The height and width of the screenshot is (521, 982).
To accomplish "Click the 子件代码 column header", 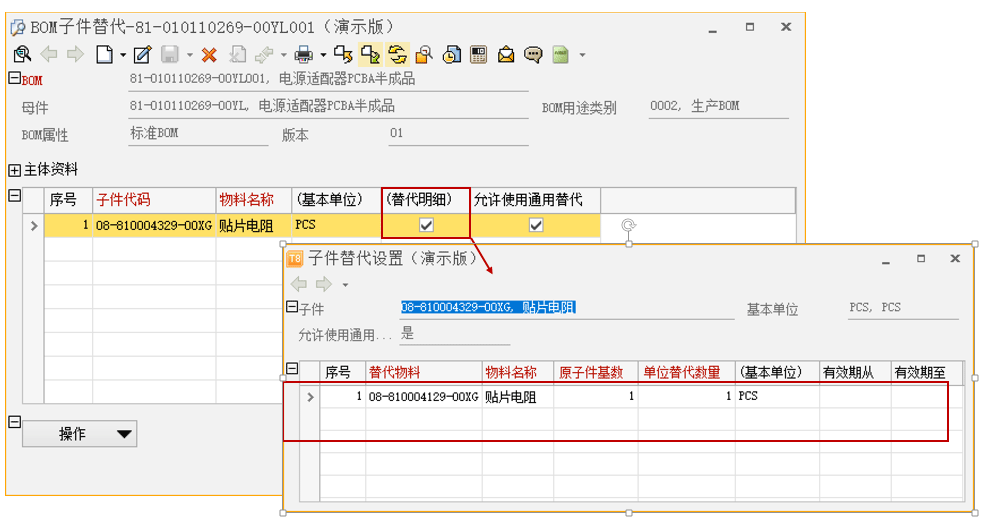I will point(123,199).
